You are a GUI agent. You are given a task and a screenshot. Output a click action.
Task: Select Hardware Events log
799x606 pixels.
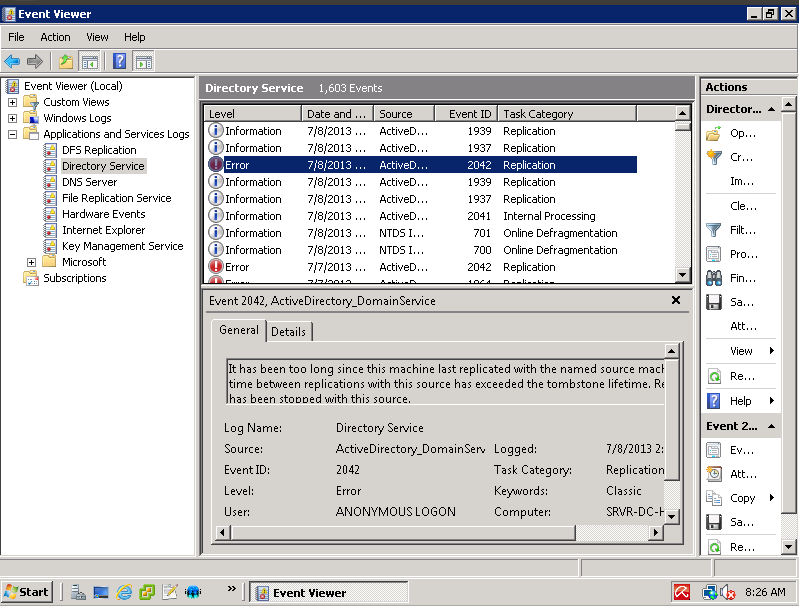[x=103, y=214]
